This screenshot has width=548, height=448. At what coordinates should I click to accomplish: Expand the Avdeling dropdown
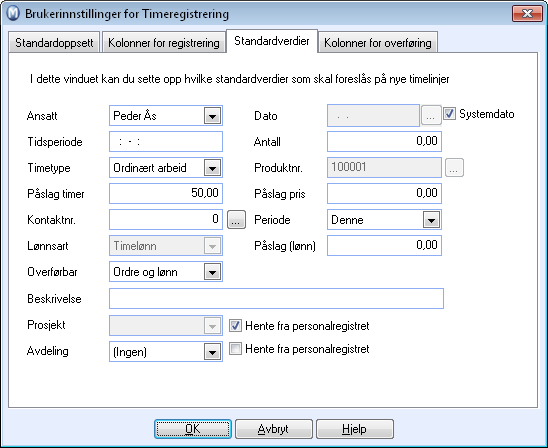click(x=212, y=352)
